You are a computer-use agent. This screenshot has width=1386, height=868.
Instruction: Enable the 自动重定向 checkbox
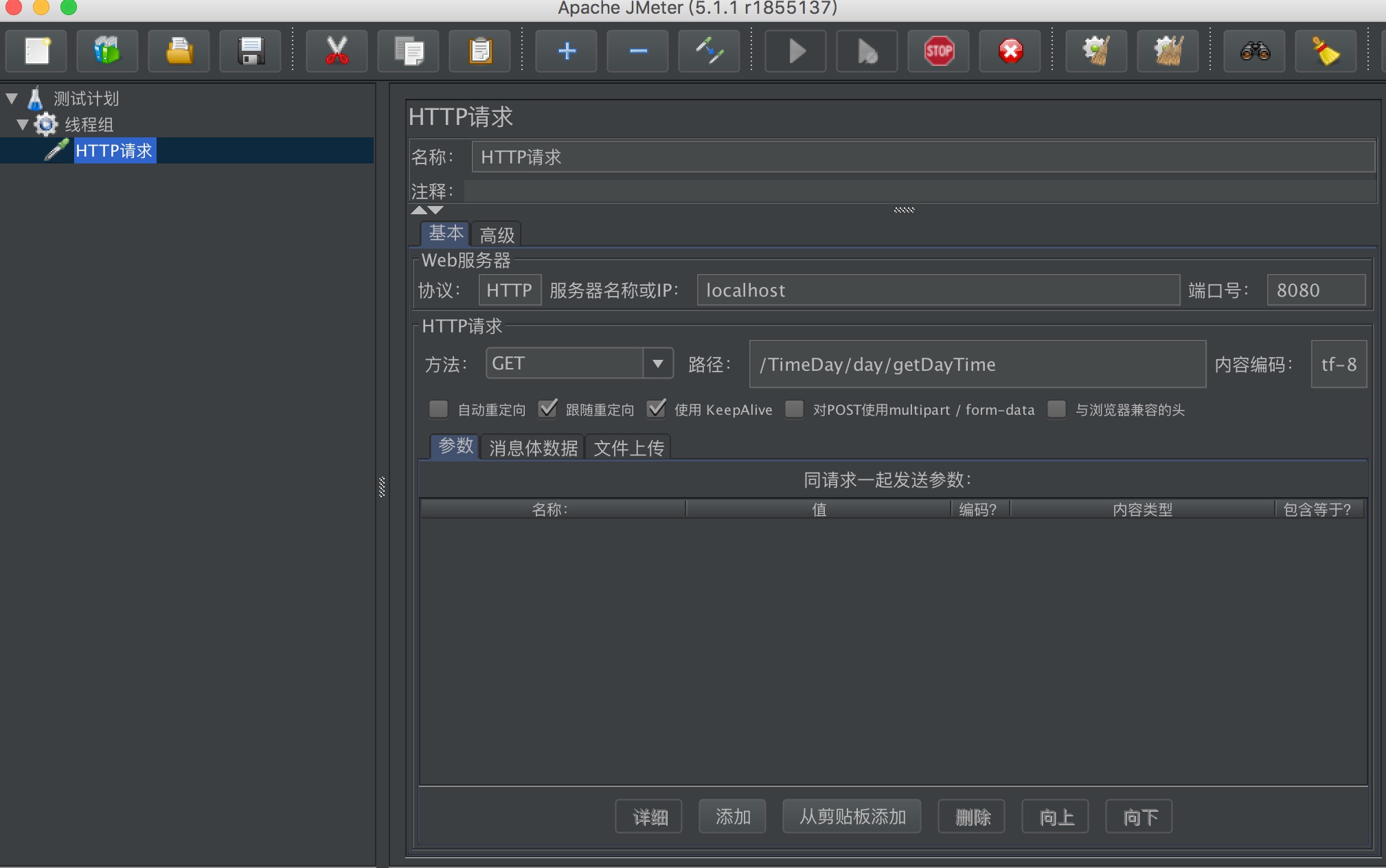(438, 409)
